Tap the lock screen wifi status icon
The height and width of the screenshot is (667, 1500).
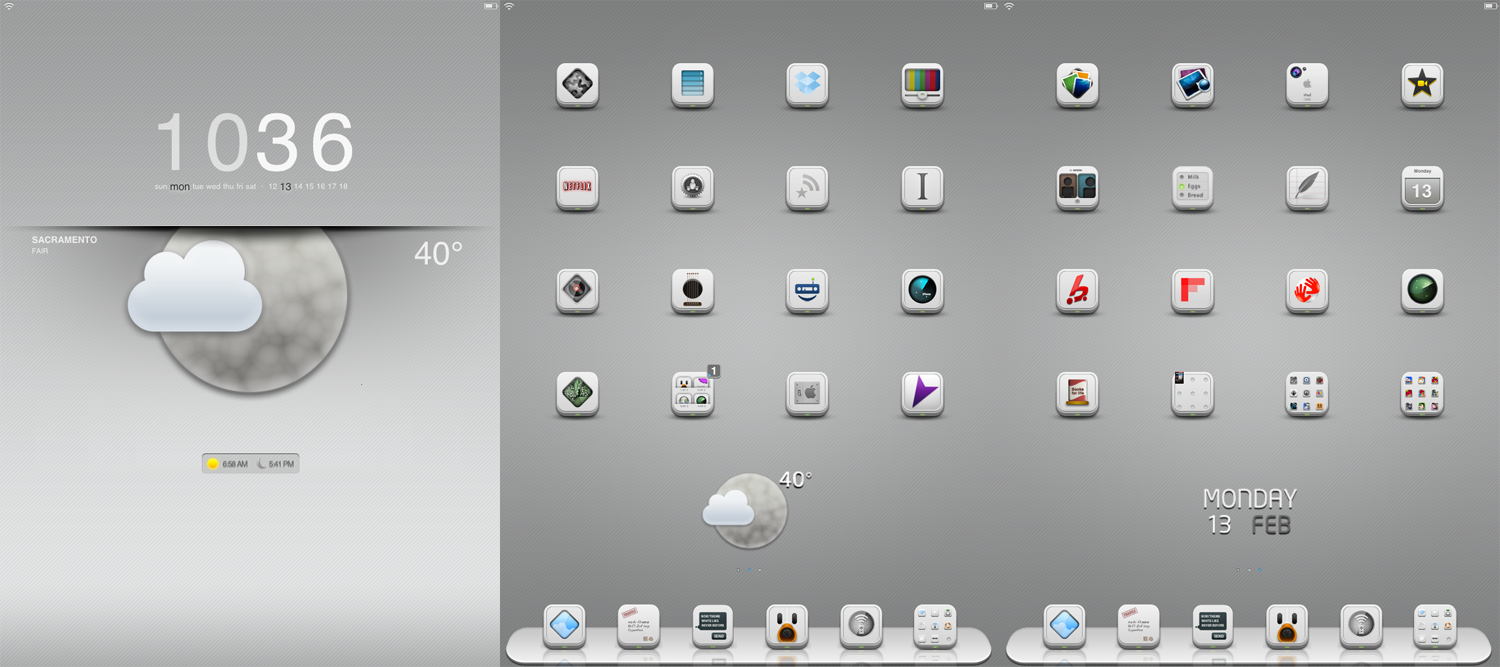tap(8, 6)
